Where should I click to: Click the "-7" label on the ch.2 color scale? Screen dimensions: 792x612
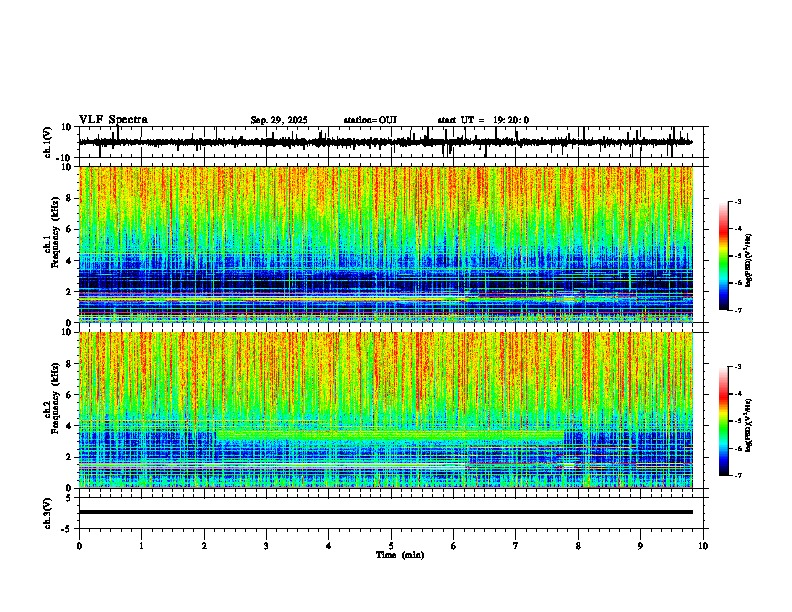point(737,475)
